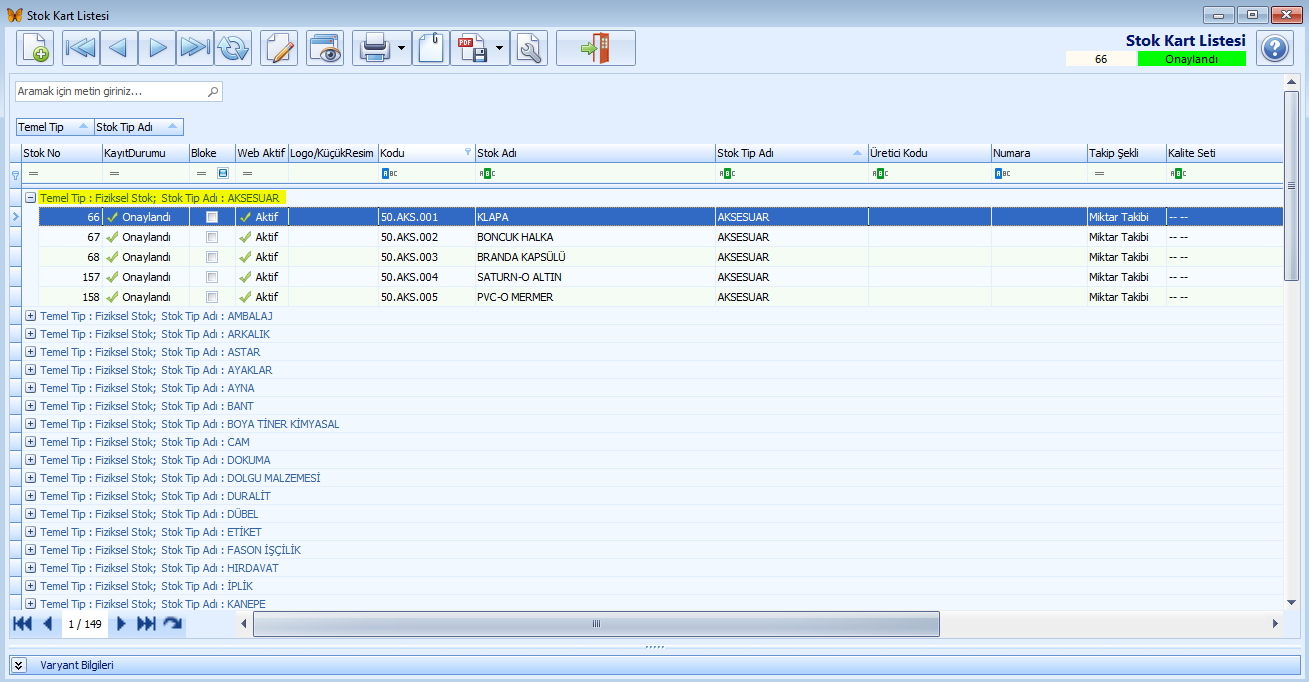Click the DOLGU MALZEMESİ group row
1309x682 pixels.
pos(652,478)
